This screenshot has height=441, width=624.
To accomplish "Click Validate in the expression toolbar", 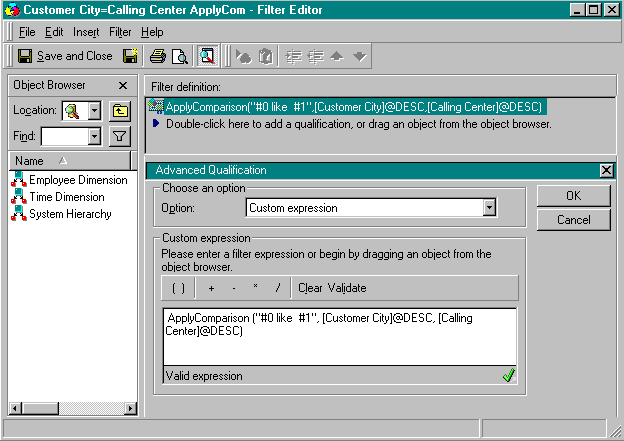I will point(347,288).
